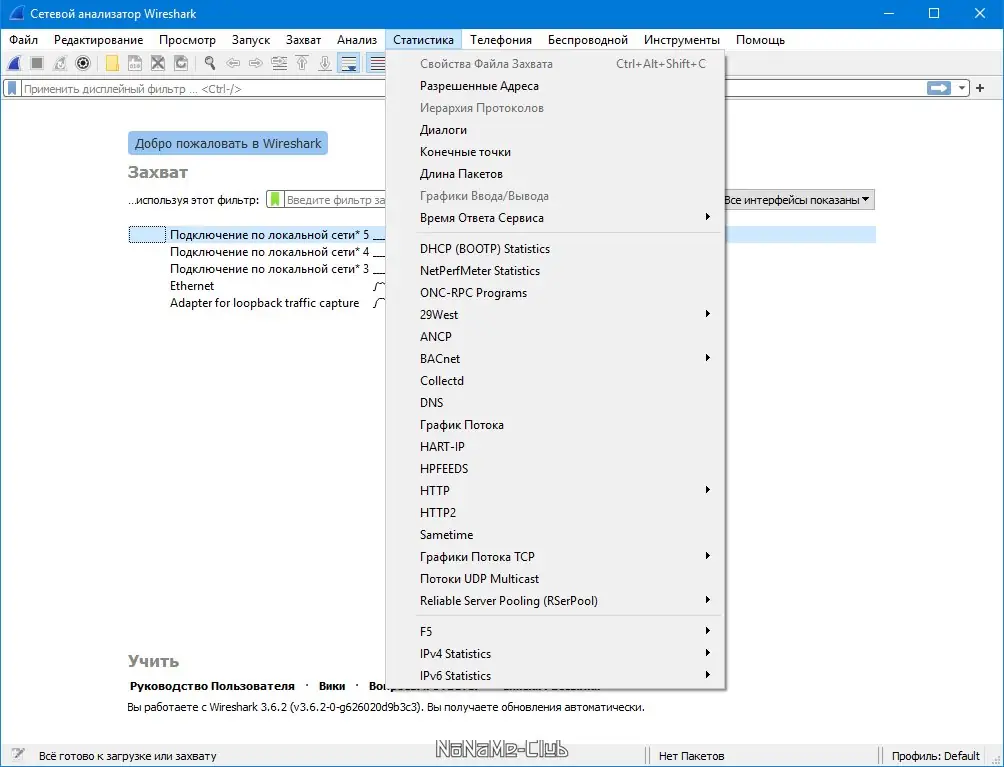Open the Запуск menu
Screen dimensions: 1004x767
click(x=251, y=40)
